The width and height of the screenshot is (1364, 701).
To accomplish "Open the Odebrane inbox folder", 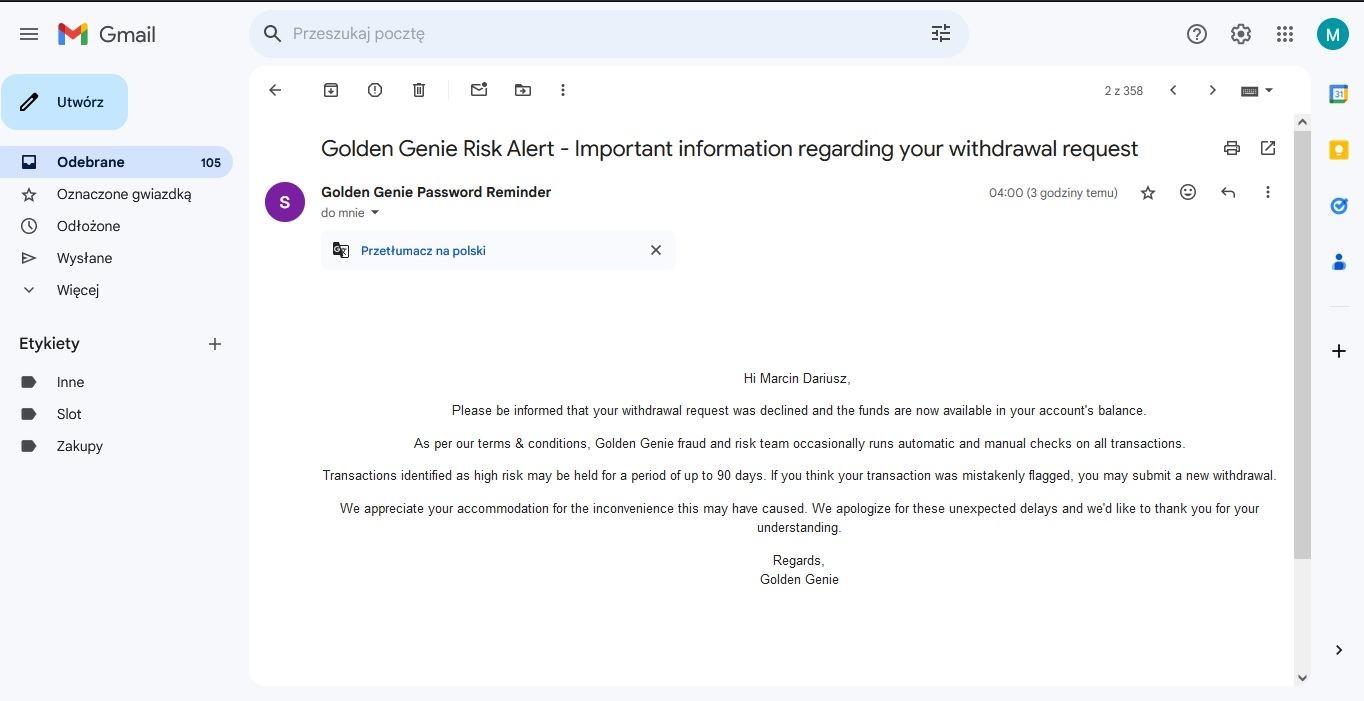I will 91,162.
